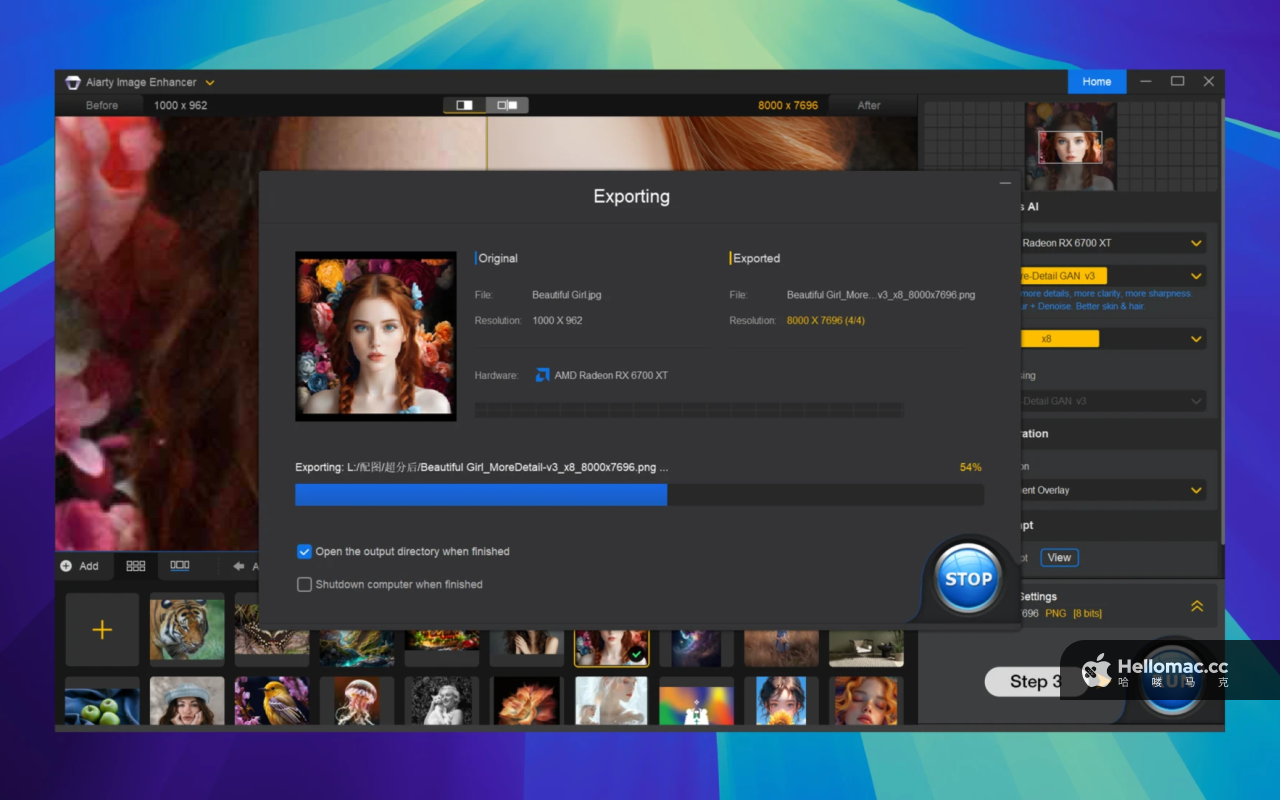
Task: Select the colorful gradient thumbnail
Action: (x=696, y=701)
